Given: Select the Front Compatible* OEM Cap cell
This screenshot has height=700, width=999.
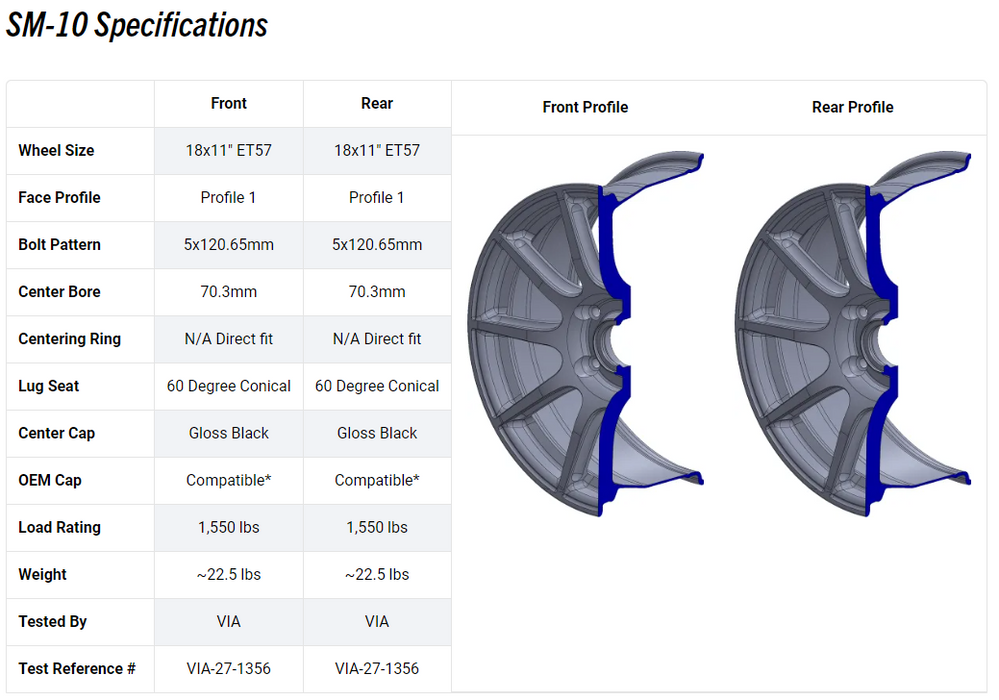Looking at the screenshot, I should click(x=229, y=480).
